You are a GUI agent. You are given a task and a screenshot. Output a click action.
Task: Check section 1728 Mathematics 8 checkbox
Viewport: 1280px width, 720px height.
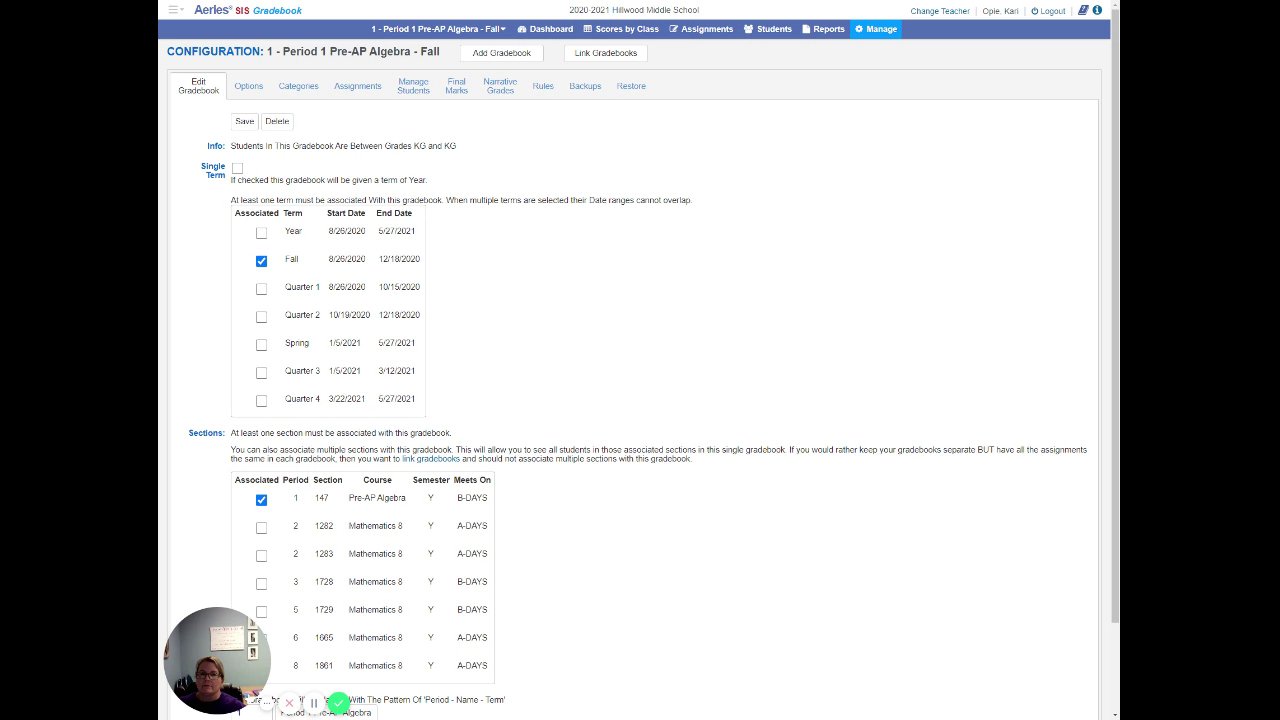point(261,584)
